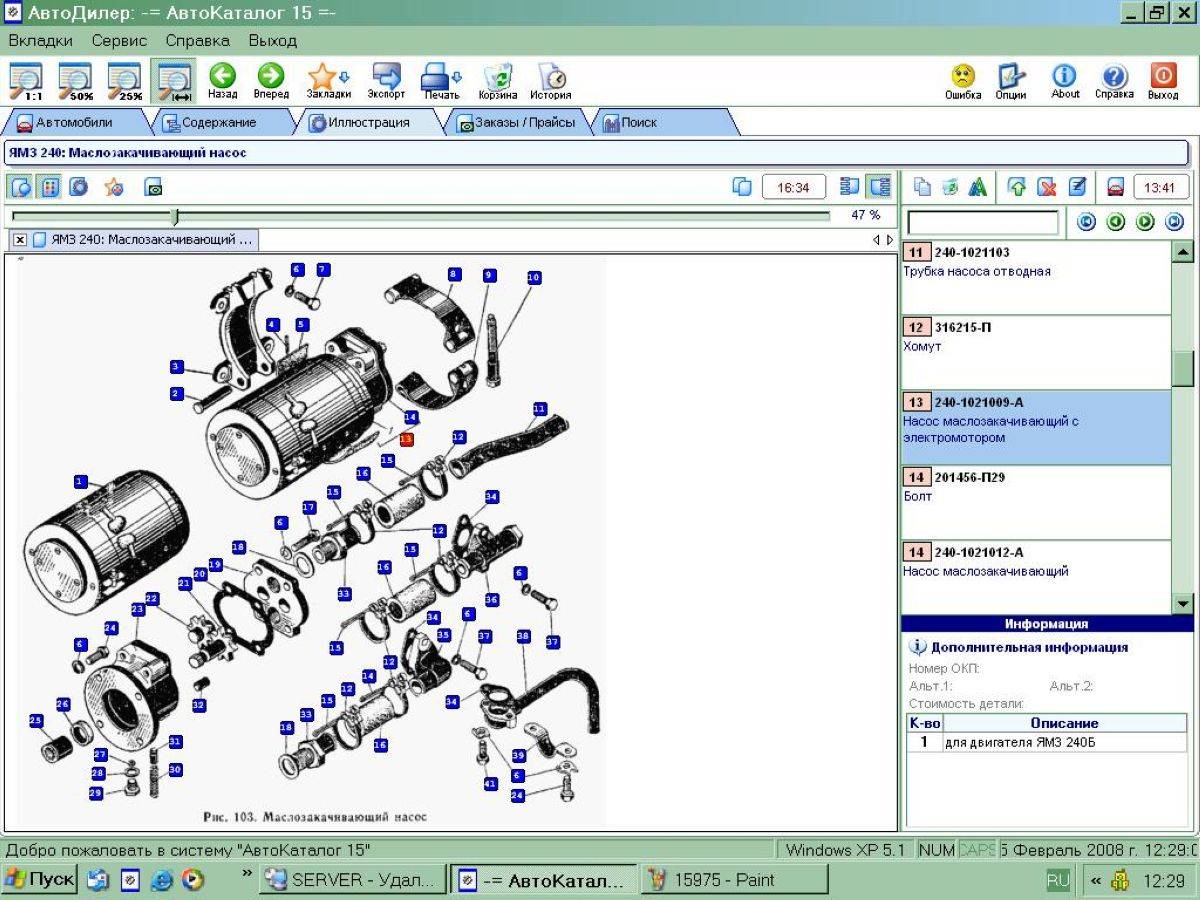Open the About info icon
Screen dimensions: 1200x900
pos(1065,81)
